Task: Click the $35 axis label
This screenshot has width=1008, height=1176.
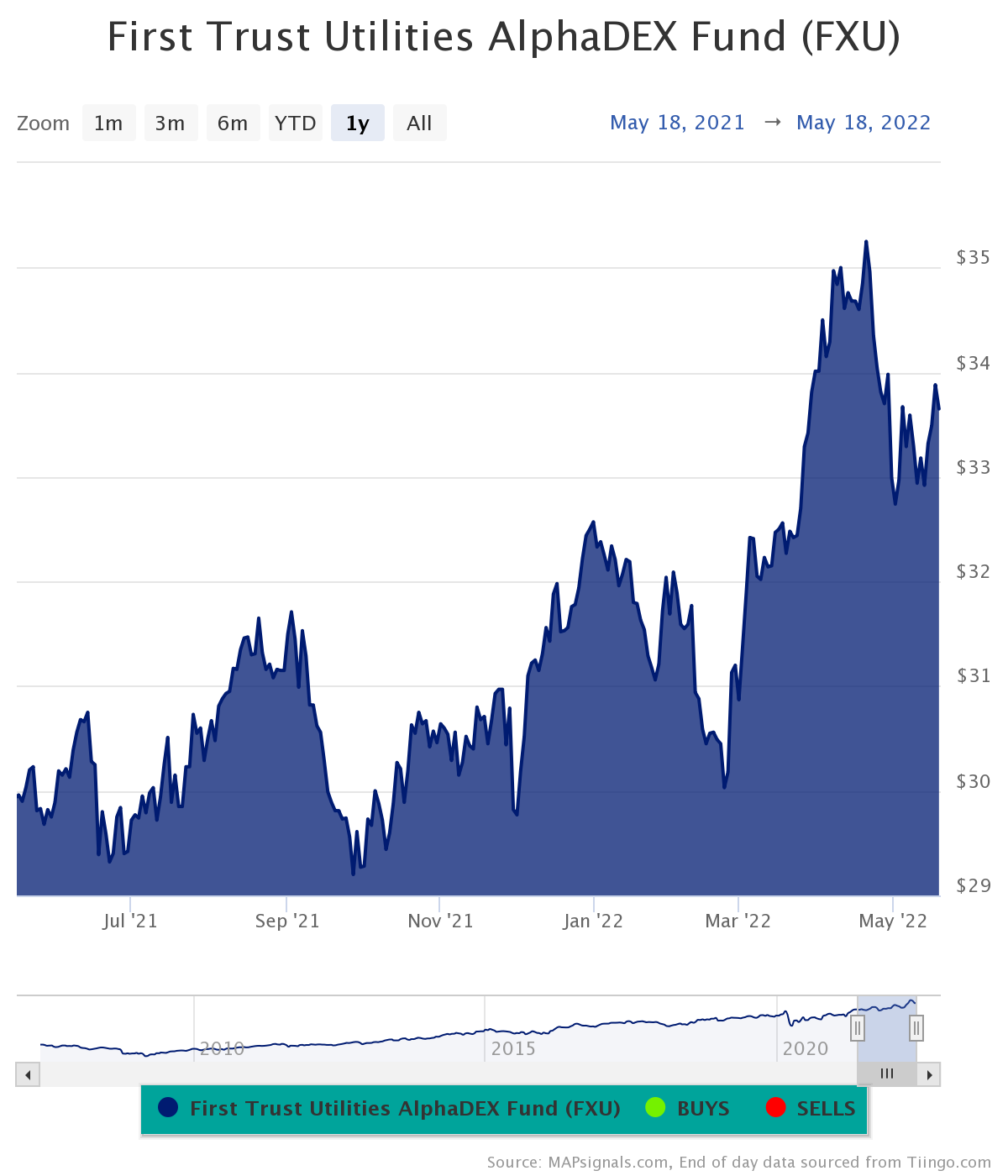Action: pyautogui.click(x=974, y=258)
